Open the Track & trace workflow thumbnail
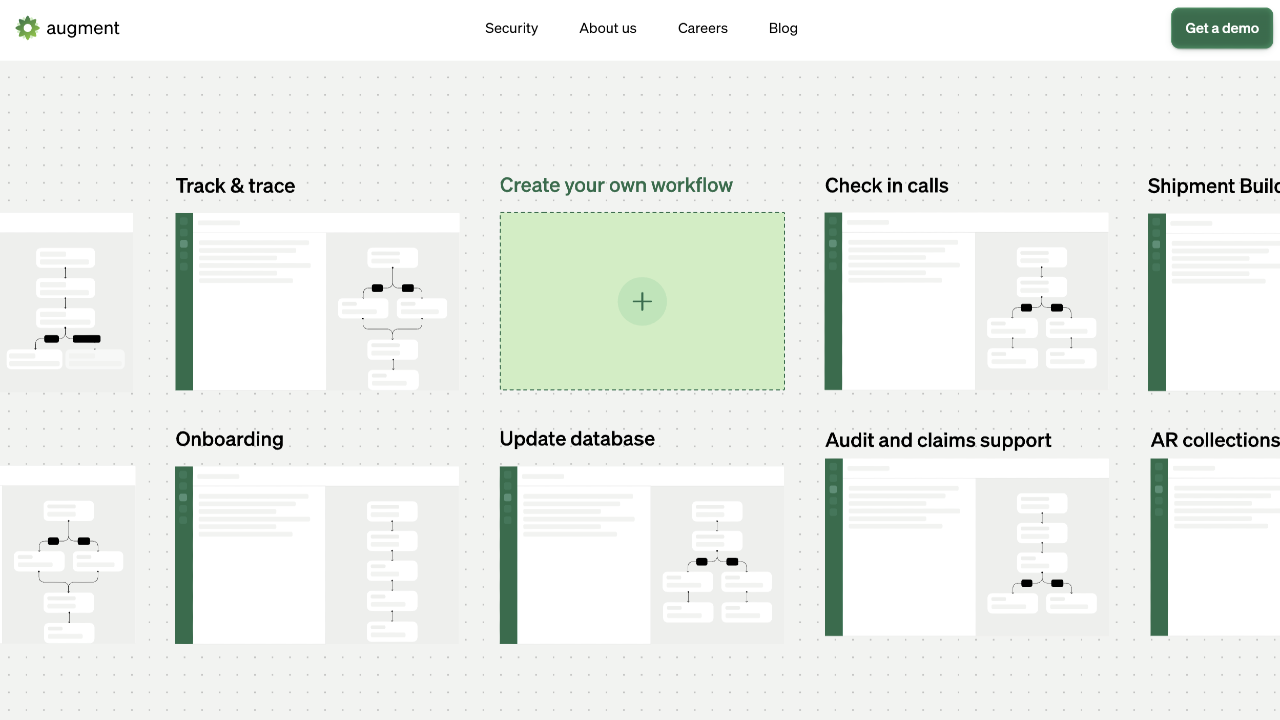The width and height of the screenshot is (1280, 720). click(x=317, y=301)
